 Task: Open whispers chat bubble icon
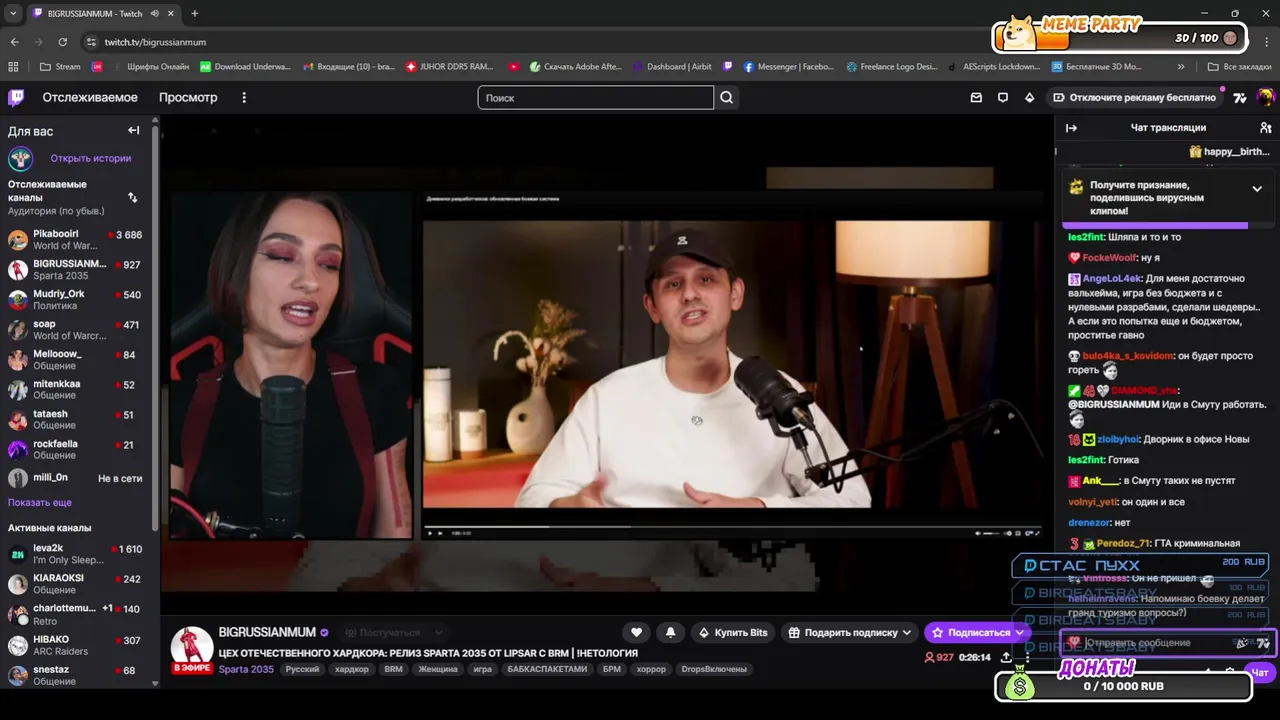[1003, 97]
